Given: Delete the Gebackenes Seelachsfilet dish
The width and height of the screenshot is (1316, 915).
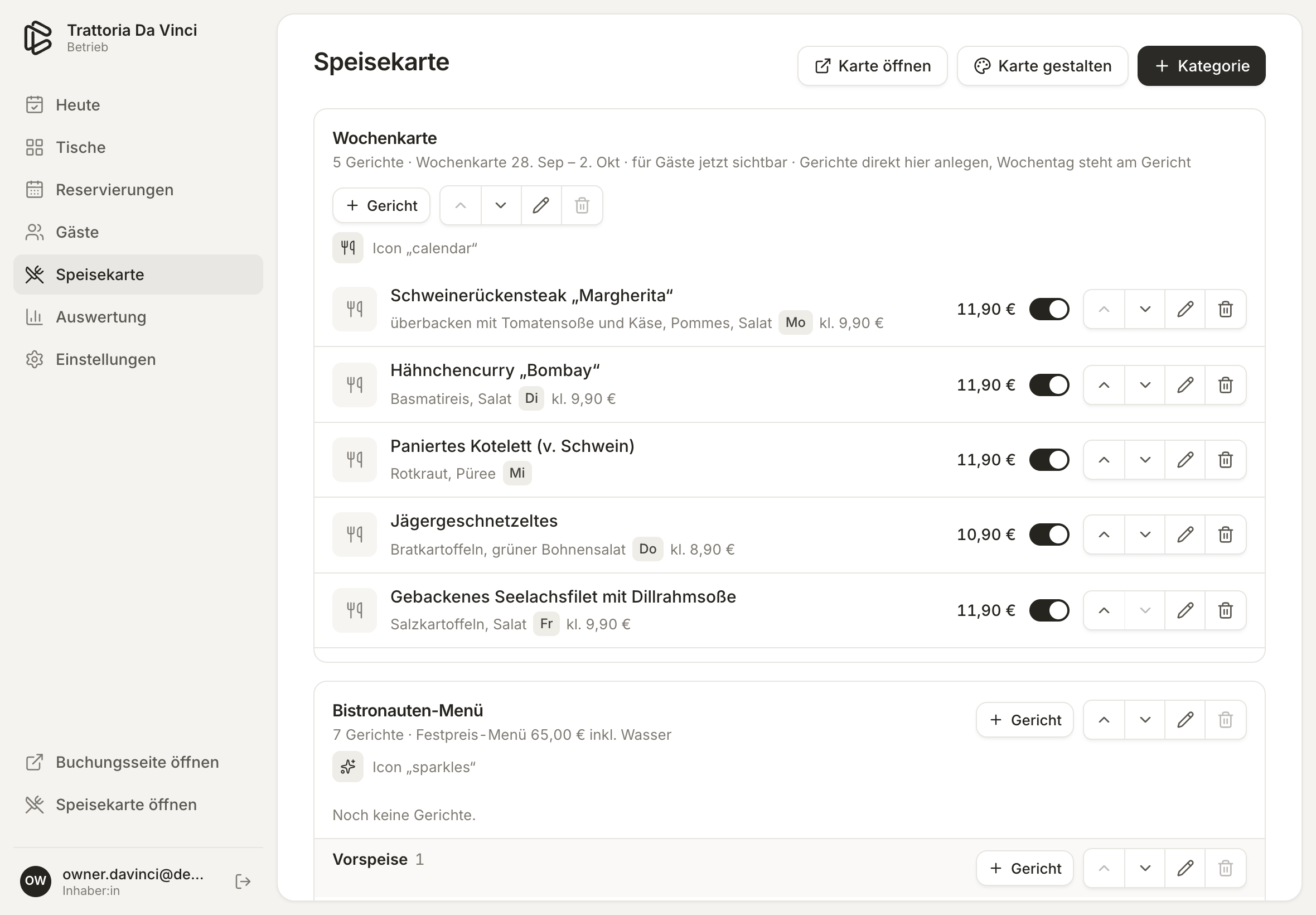Looking at the screenshot, I should pyautogui.click(x=1226, y=610).
